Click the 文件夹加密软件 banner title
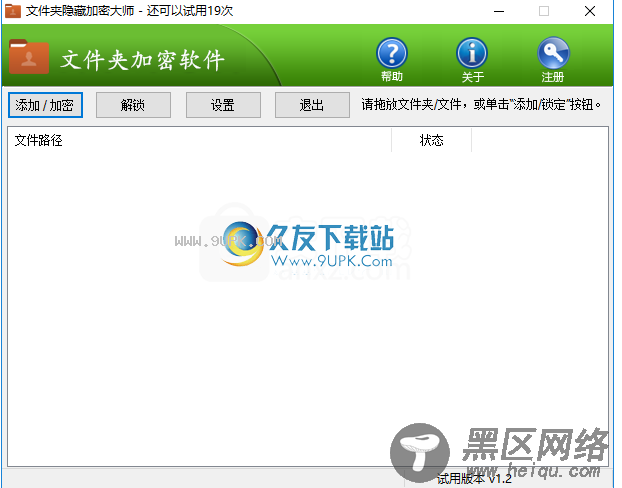This screenshot has width=622, height=488. pos(142,60)
